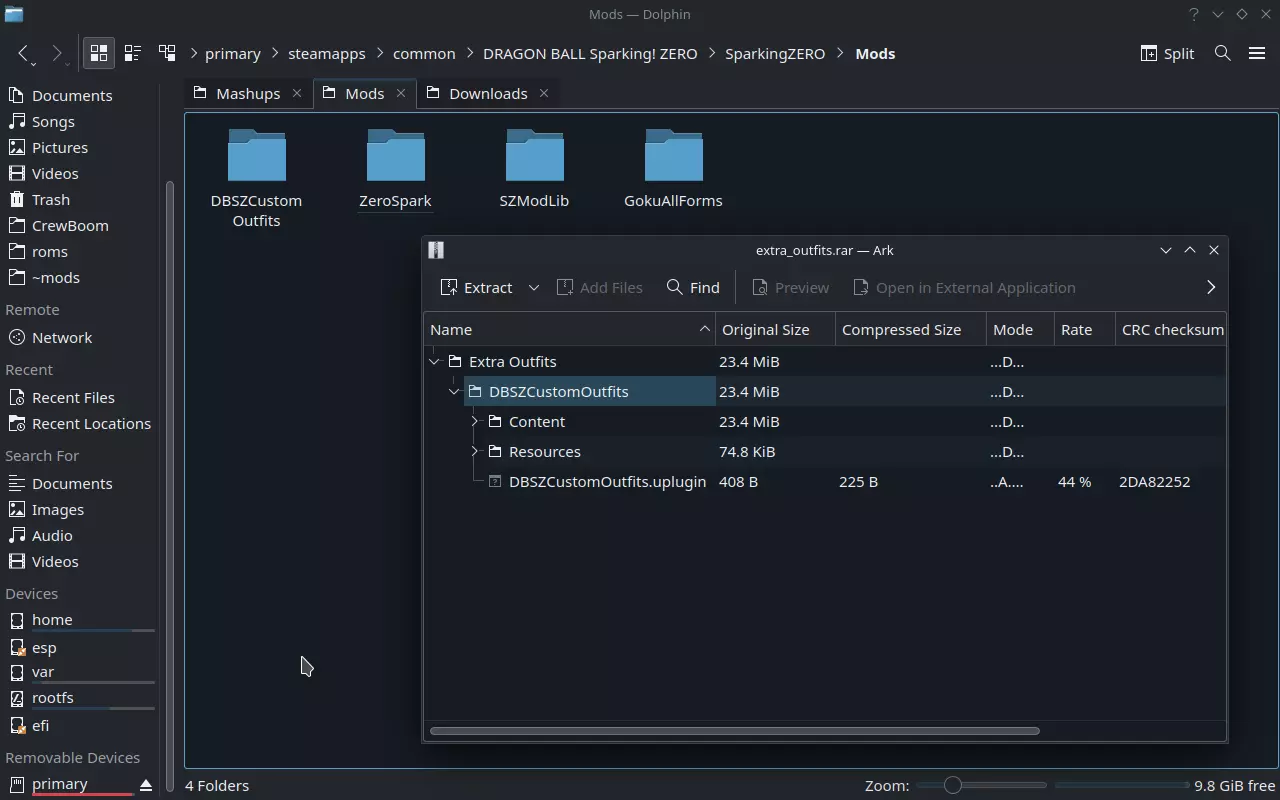Open the Dolphin title bar help button

click(1193, 14)
